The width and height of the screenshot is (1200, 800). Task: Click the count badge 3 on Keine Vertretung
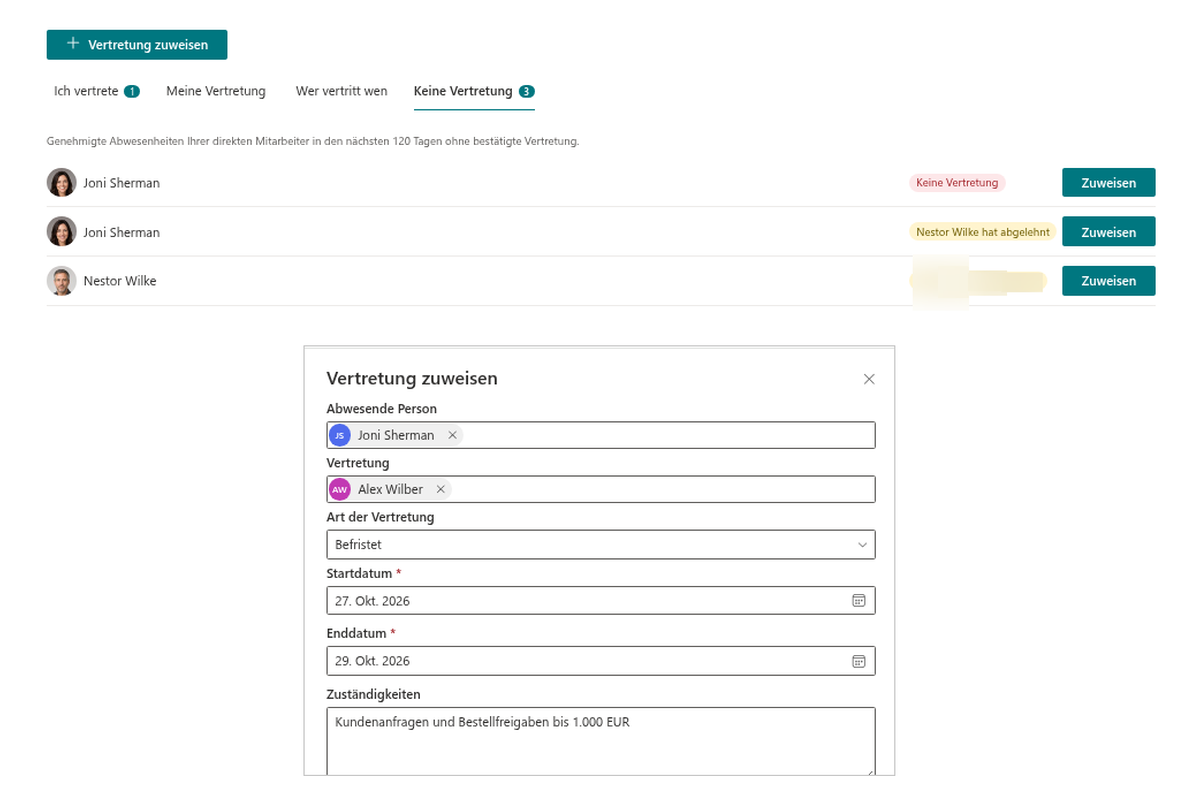click(527, 91)
